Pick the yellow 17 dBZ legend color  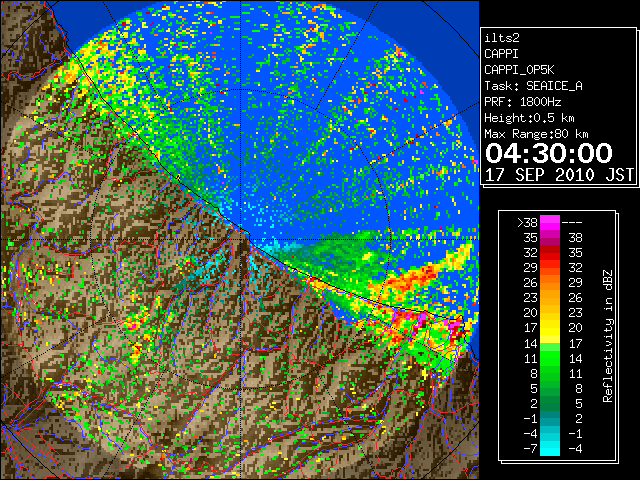pos(550,328)
